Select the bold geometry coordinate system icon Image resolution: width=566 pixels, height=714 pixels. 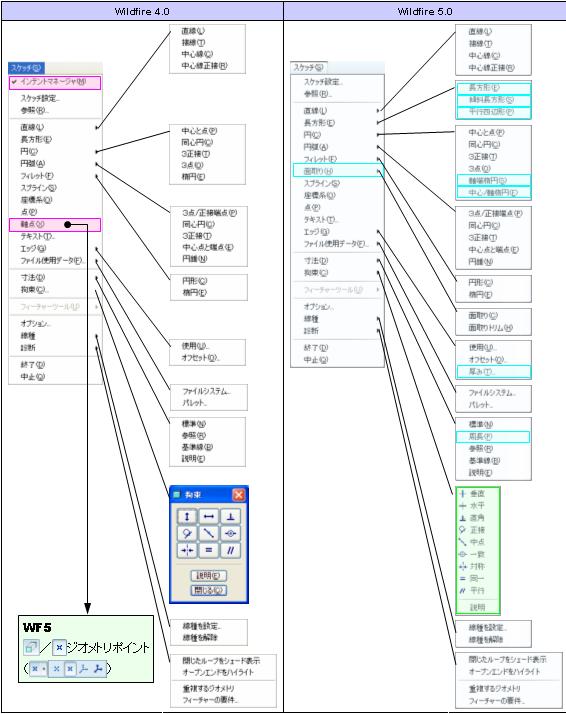click(98, 669)
